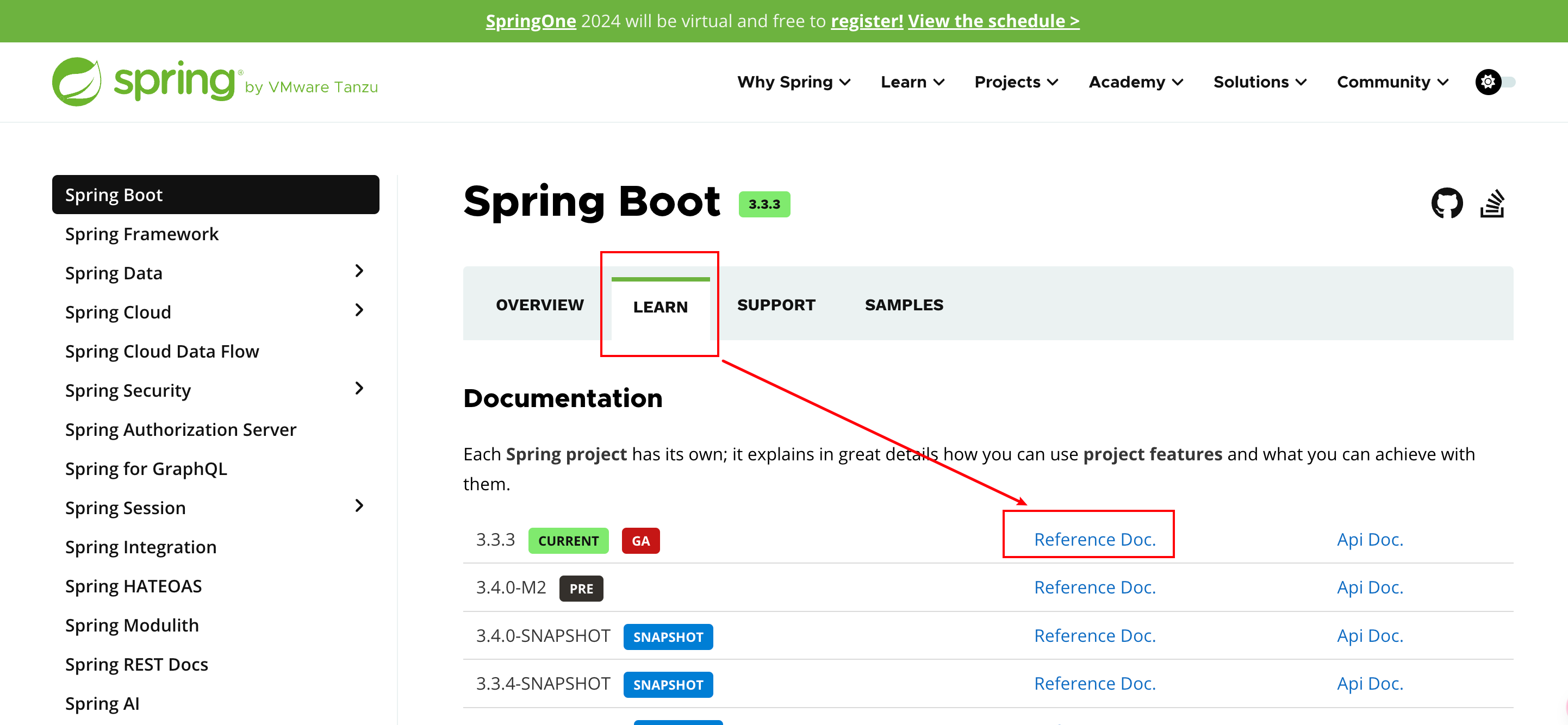Open Spring Framework in the sidebar
This screenshot has height=725, width=1568.
[141, 234]
